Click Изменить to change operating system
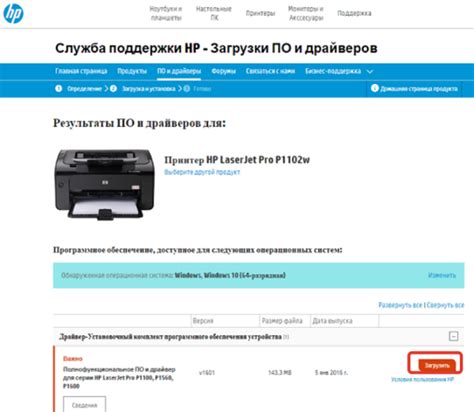This screenshot has width=474, height=412. coord(442,275)
